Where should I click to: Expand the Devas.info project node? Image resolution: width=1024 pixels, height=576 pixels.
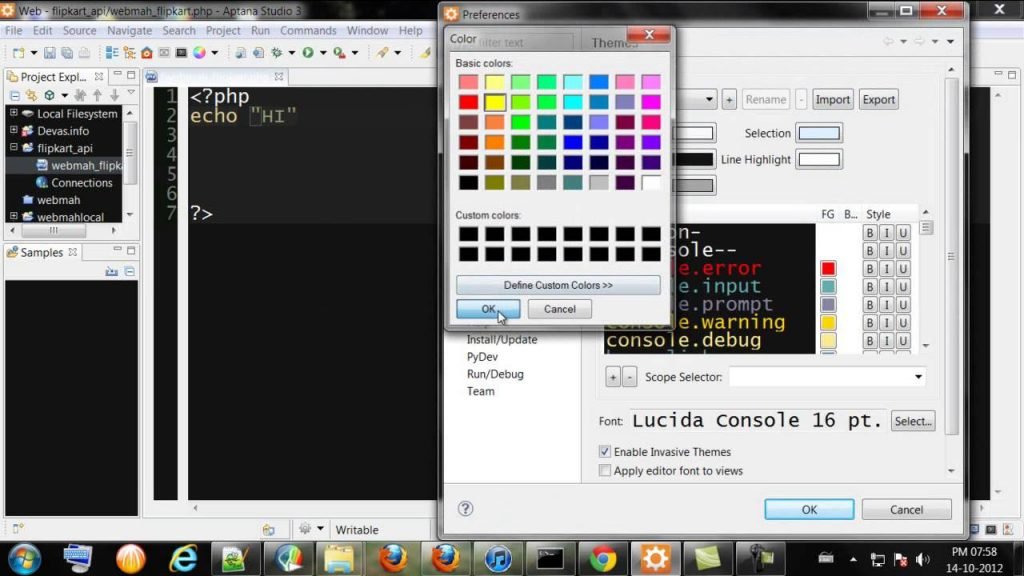14,130
